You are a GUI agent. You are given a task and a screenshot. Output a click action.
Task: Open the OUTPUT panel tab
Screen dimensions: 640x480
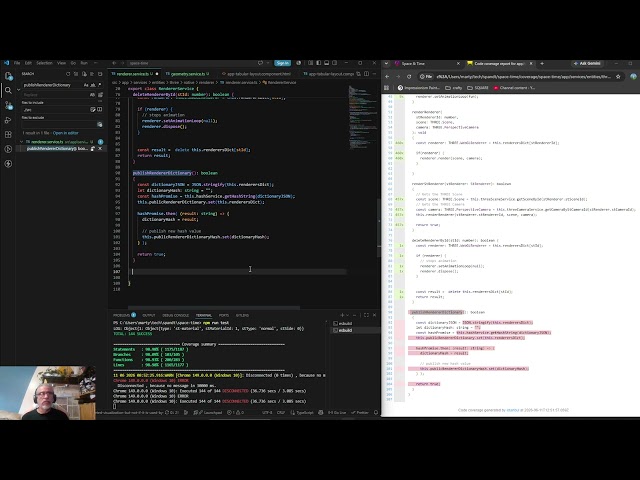(x=149, y=316)
